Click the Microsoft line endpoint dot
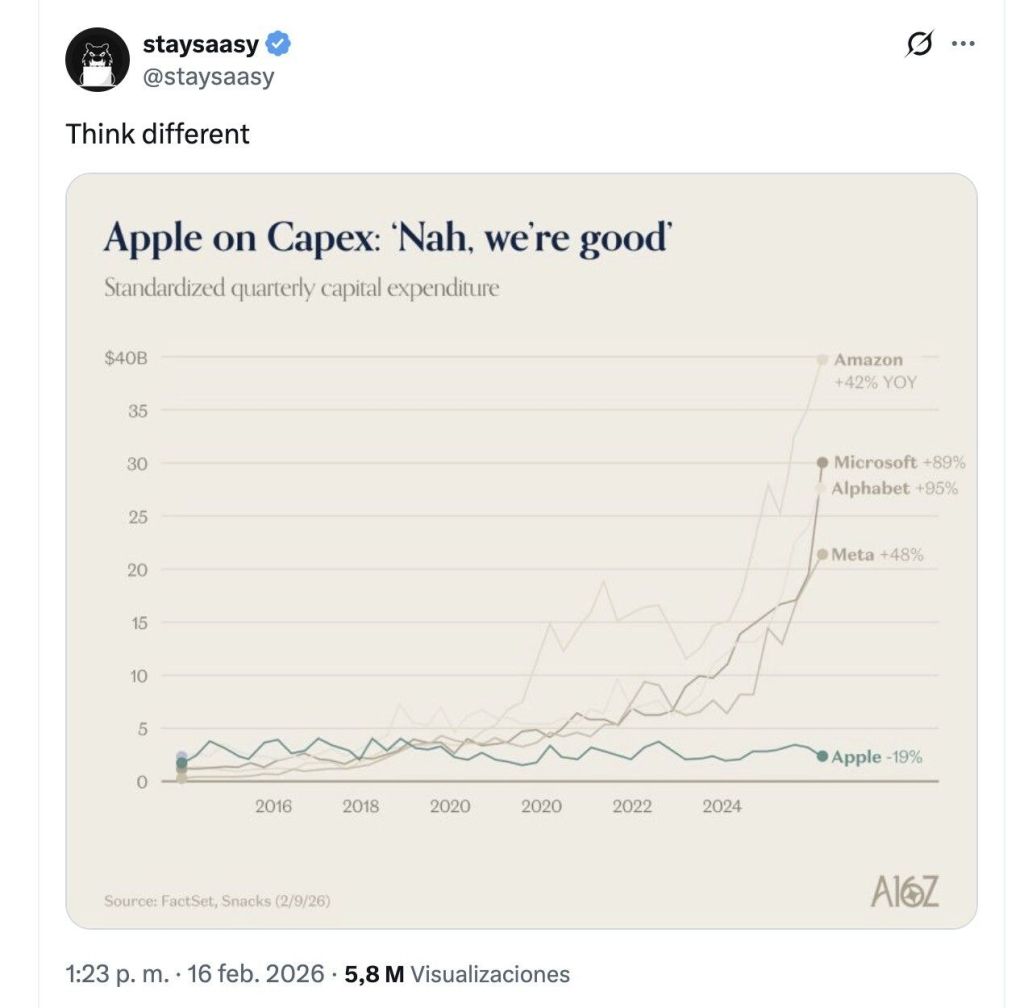1024x1008 pixels. point(822,462)
